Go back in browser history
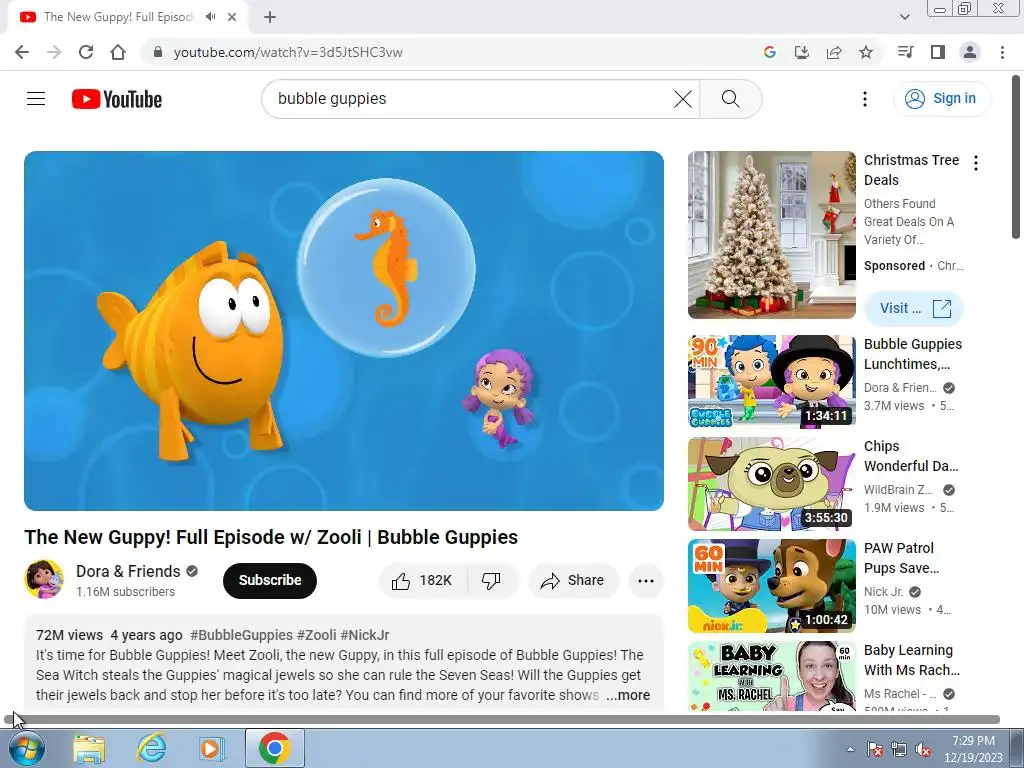 click(x=22, y=52)
